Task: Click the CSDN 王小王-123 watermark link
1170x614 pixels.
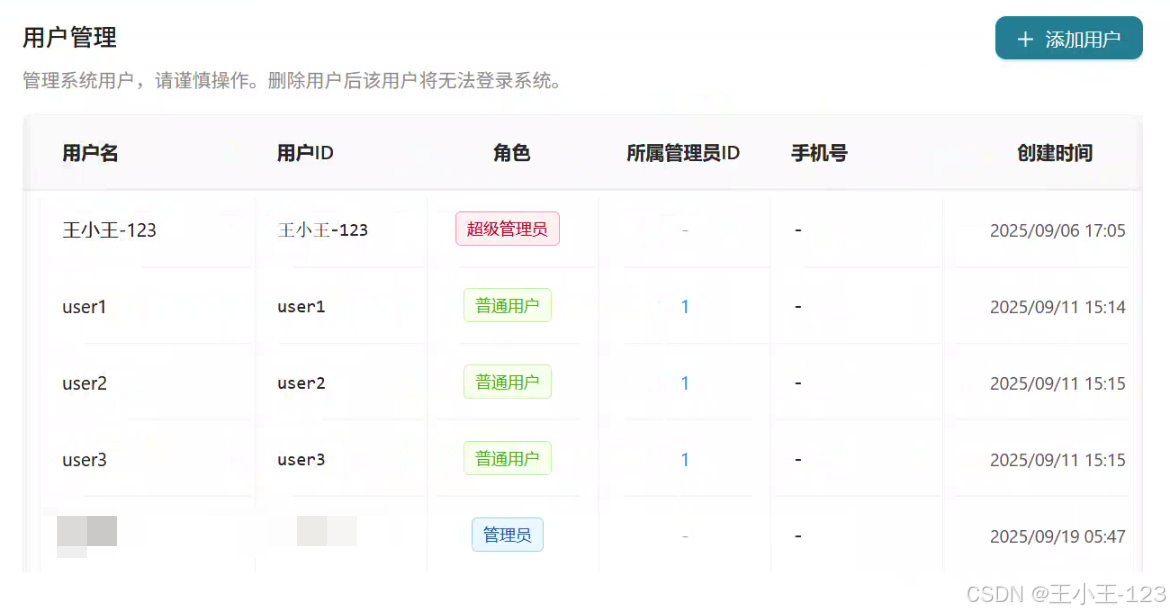Action: [x=1064, y=594]
